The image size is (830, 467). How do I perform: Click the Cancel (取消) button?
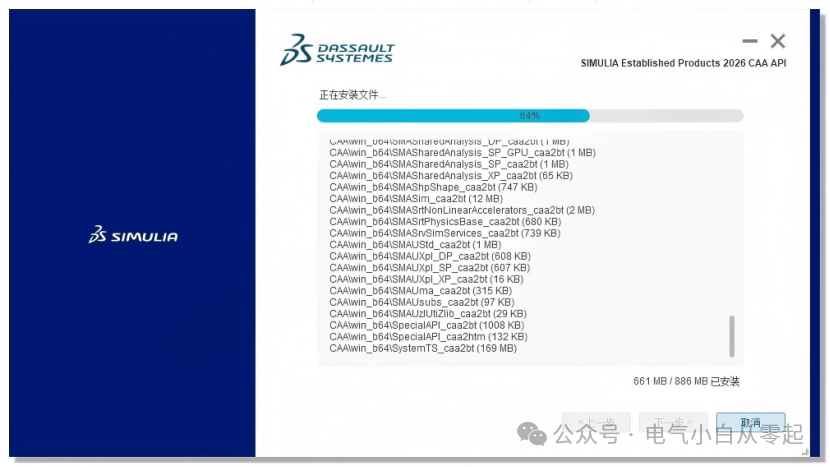(750, 423)
